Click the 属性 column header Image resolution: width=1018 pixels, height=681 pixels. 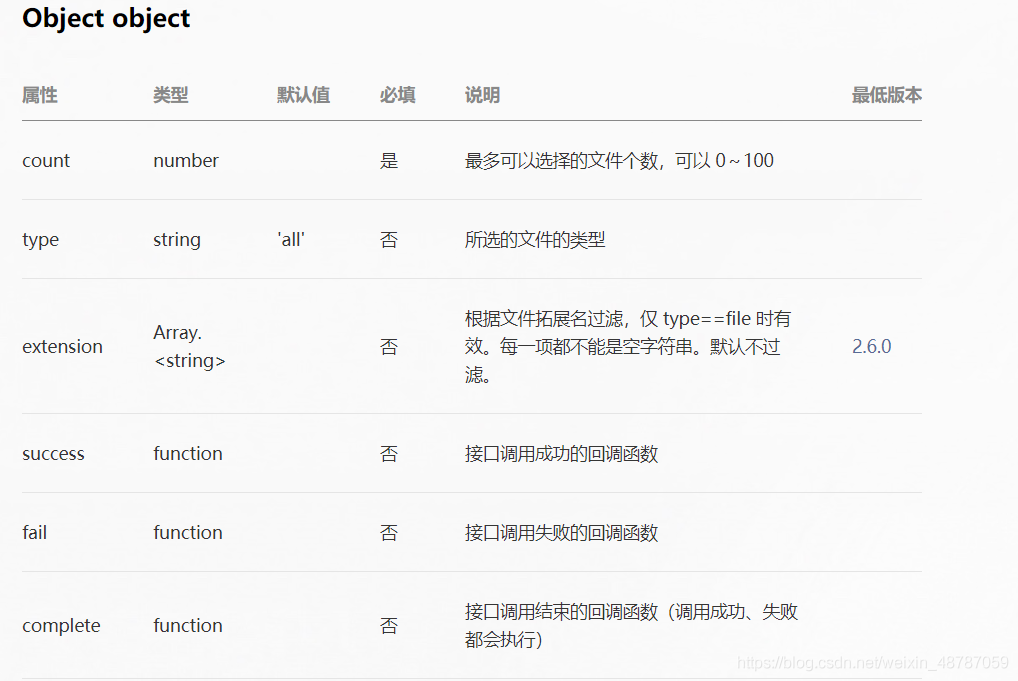point(40,95)
